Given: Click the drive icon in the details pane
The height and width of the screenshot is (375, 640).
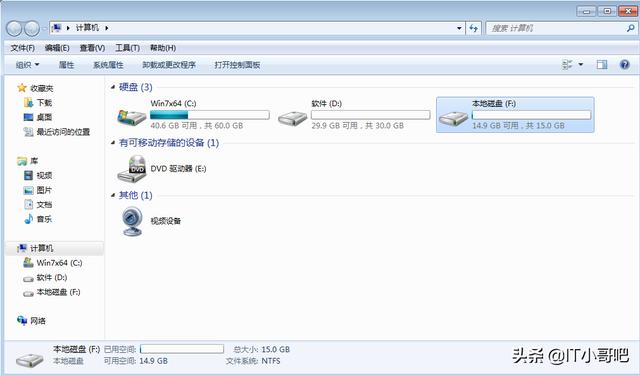Looking at the screenshot, I should tap(29, 359).
